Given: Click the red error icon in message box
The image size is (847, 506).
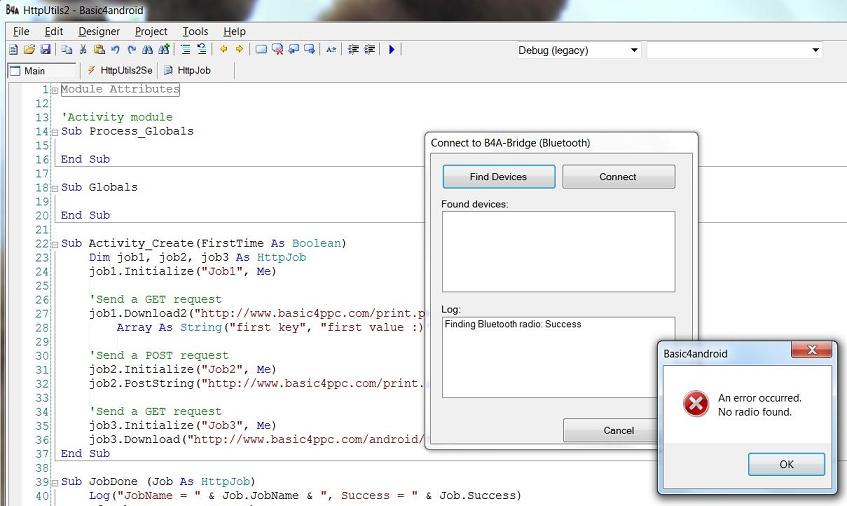Looking at the screenshot, I should [696, 404].
